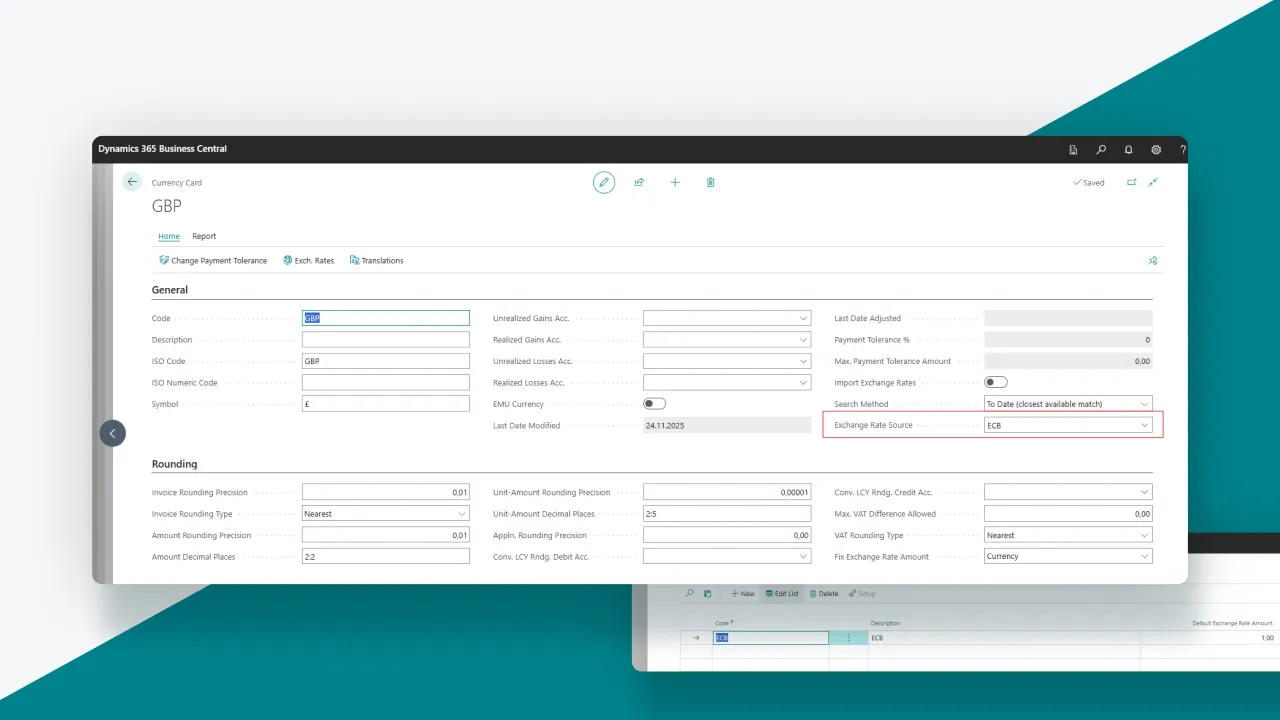Click the share icon in header

[x=639, y=182]
